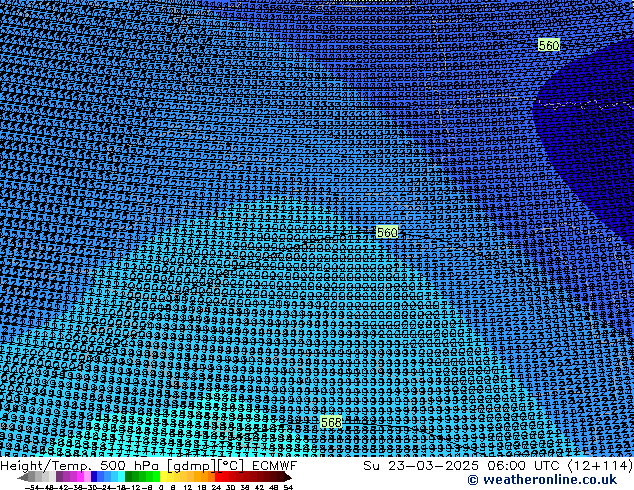Click the 568 height contour label
This screenshot has height=490, width=634.
click(x=331, y=422)
